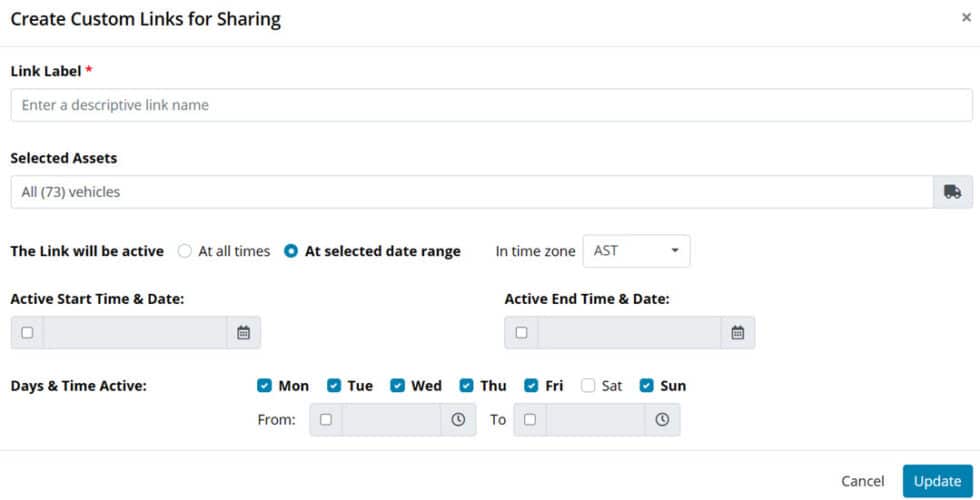
Task: Uncheck the Sun day checkbox
Action: pos(646,386)
